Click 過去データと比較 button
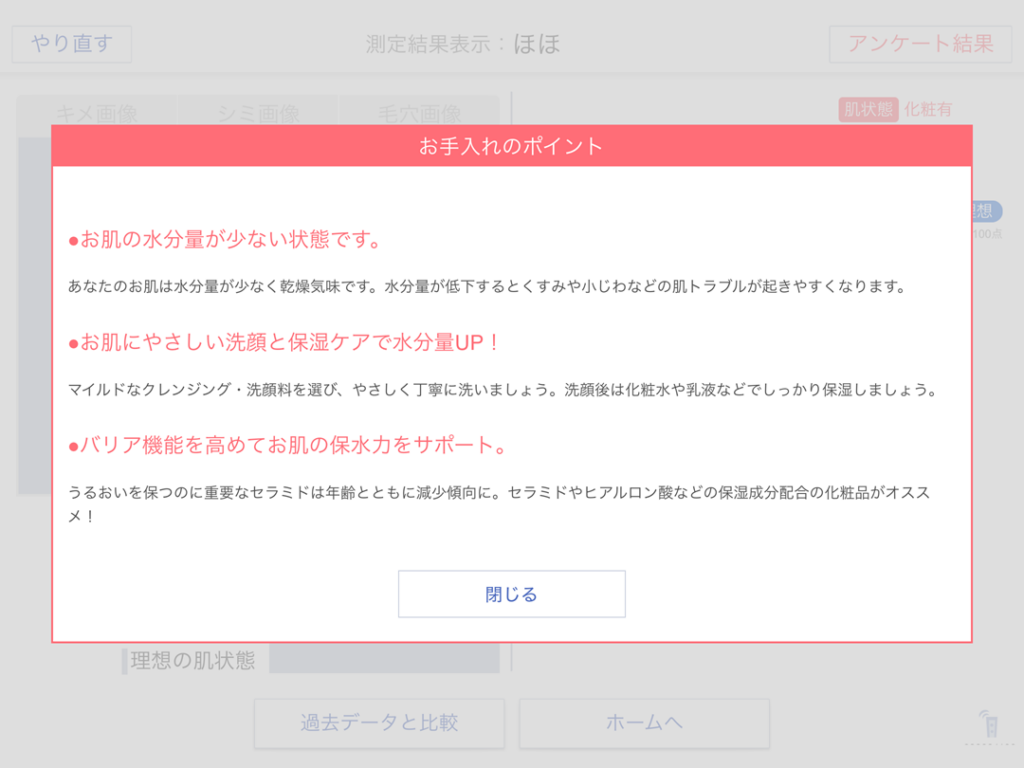 (379, 723)
